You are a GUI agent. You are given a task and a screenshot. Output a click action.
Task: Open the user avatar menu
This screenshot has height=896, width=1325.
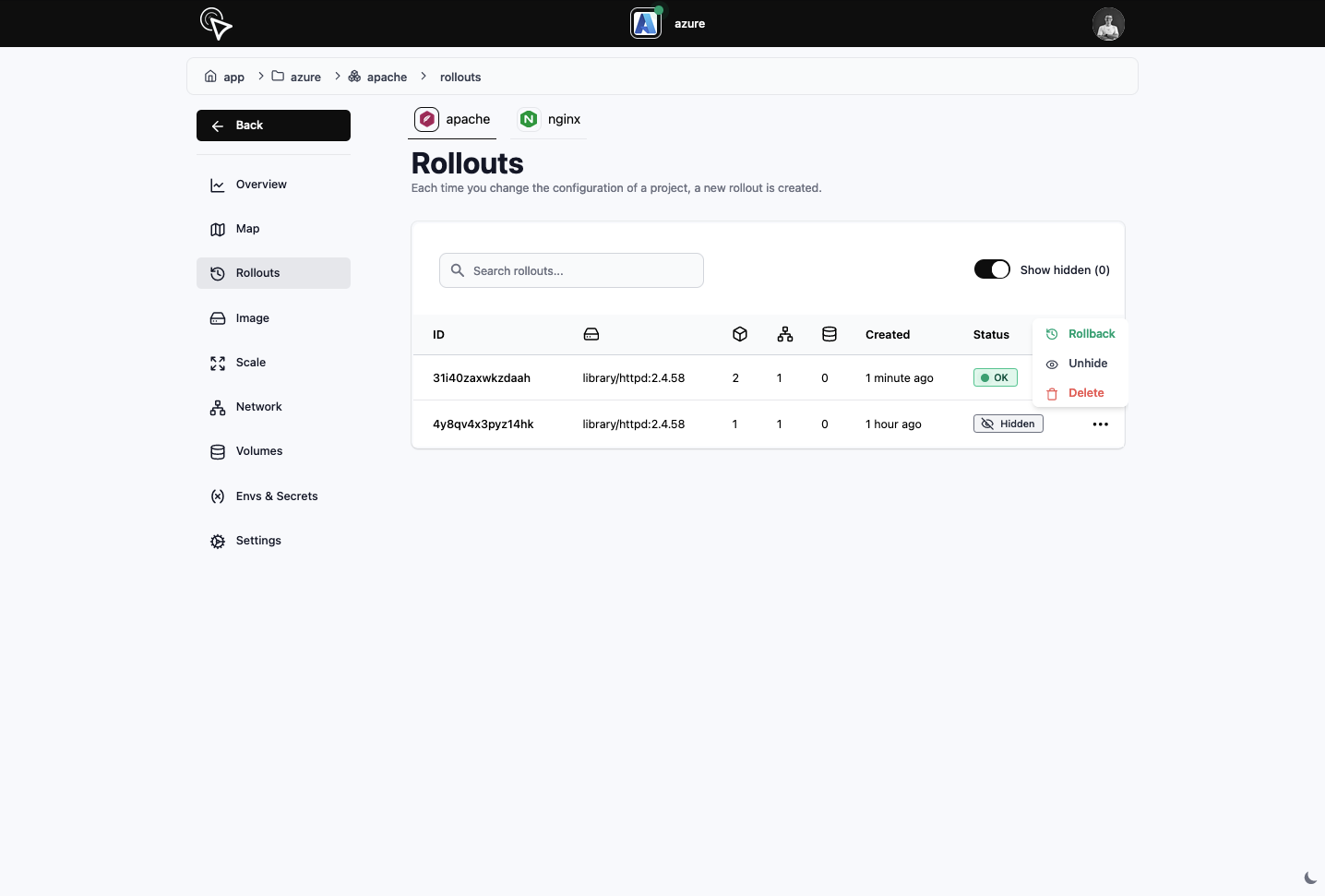click(x=1107, y=24)
